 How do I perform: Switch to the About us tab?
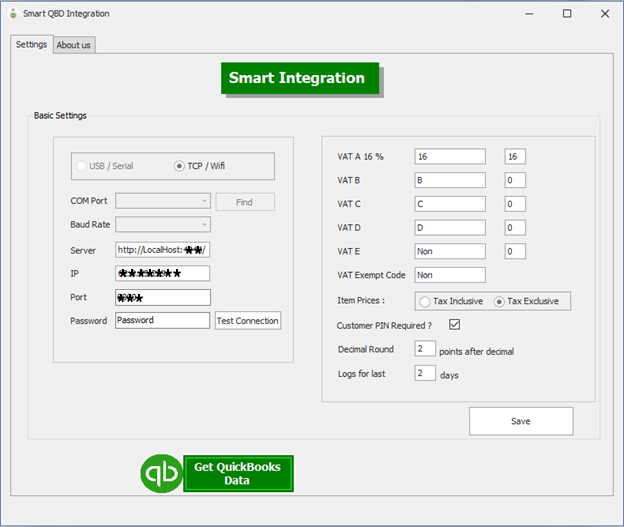74,45
